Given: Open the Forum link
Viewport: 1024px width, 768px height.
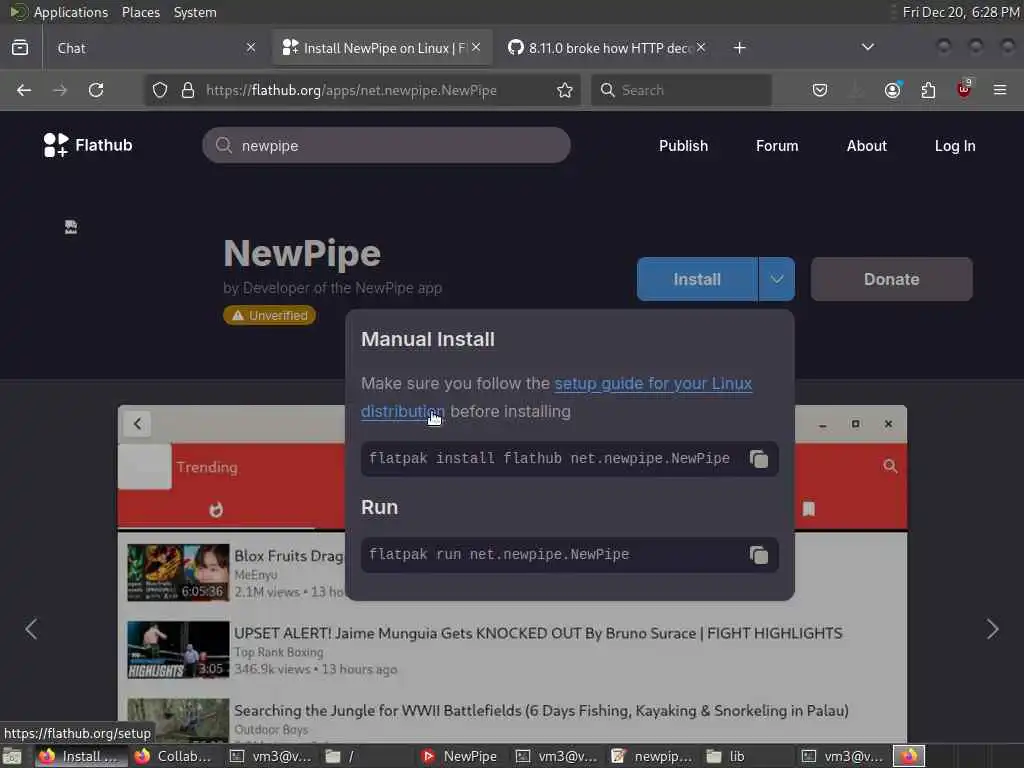Looking at the screenshot, I should click(x=776, y=146).
